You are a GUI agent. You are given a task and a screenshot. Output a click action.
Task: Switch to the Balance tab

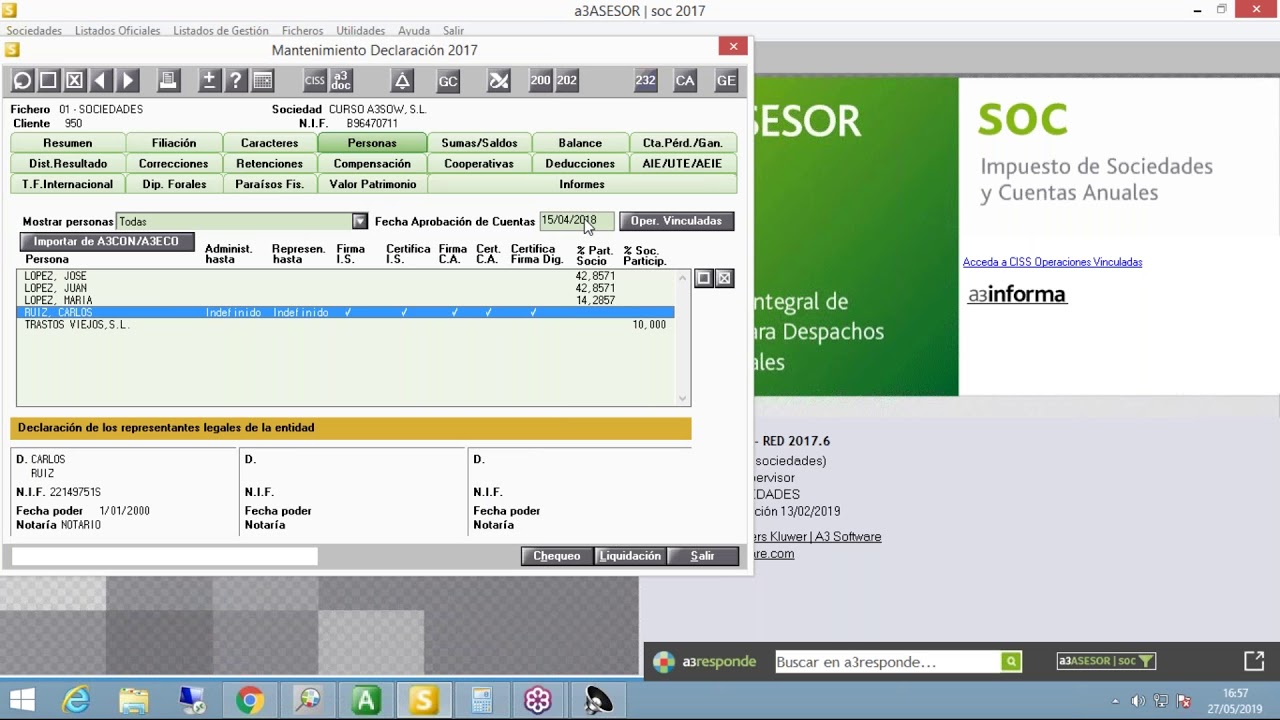(580, 143)
